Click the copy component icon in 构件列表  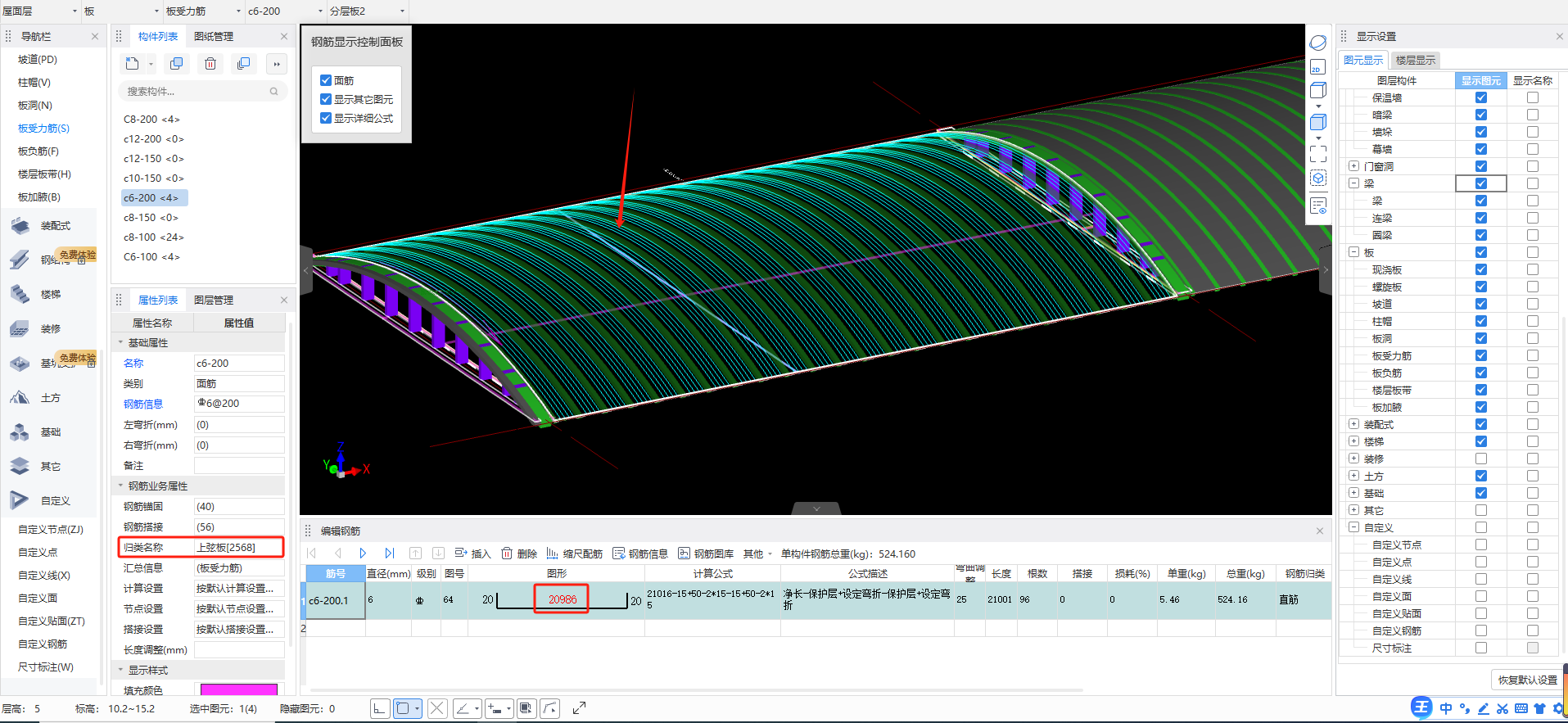[x=176, y=64]
